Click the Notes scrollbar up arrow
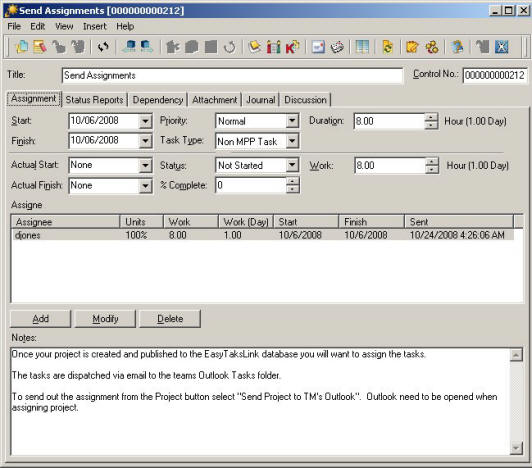The image size is (532, 468). tap(516, 355)
